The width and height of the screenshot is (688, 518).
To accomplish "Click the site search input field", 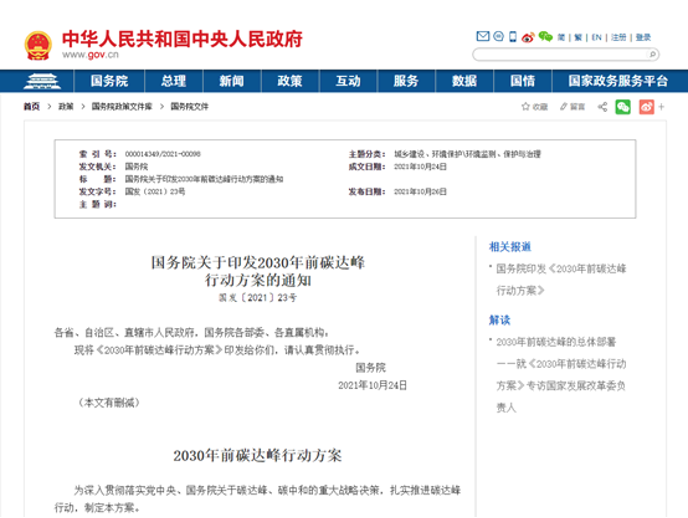I will coord(558,54).
